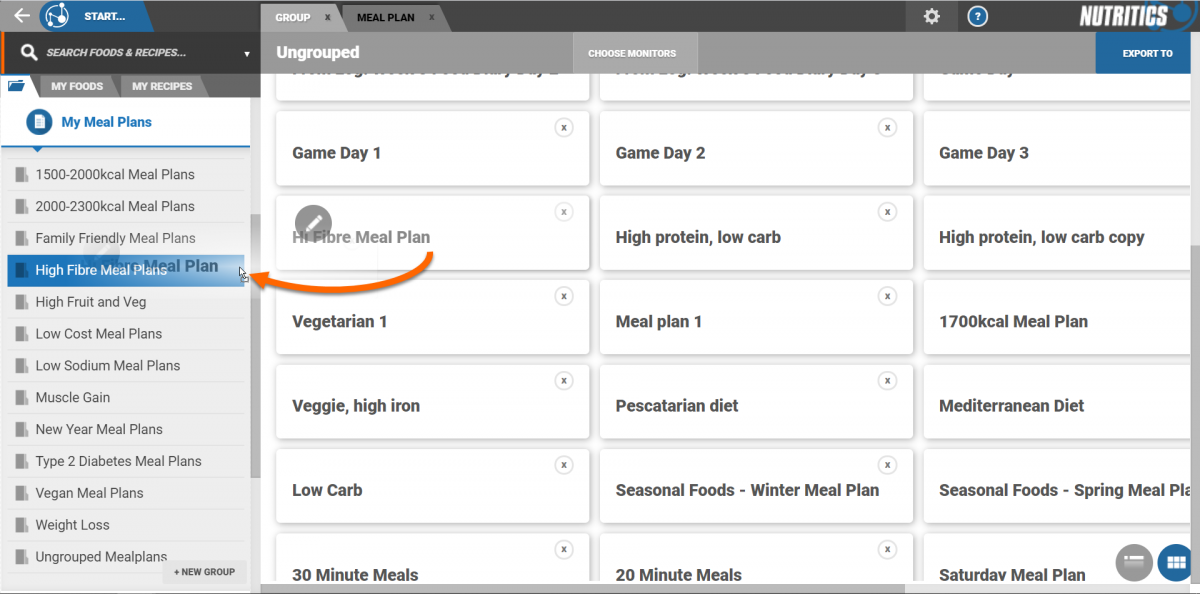
Task: Click the back arrow icon
Action: (x=21, y=16)
